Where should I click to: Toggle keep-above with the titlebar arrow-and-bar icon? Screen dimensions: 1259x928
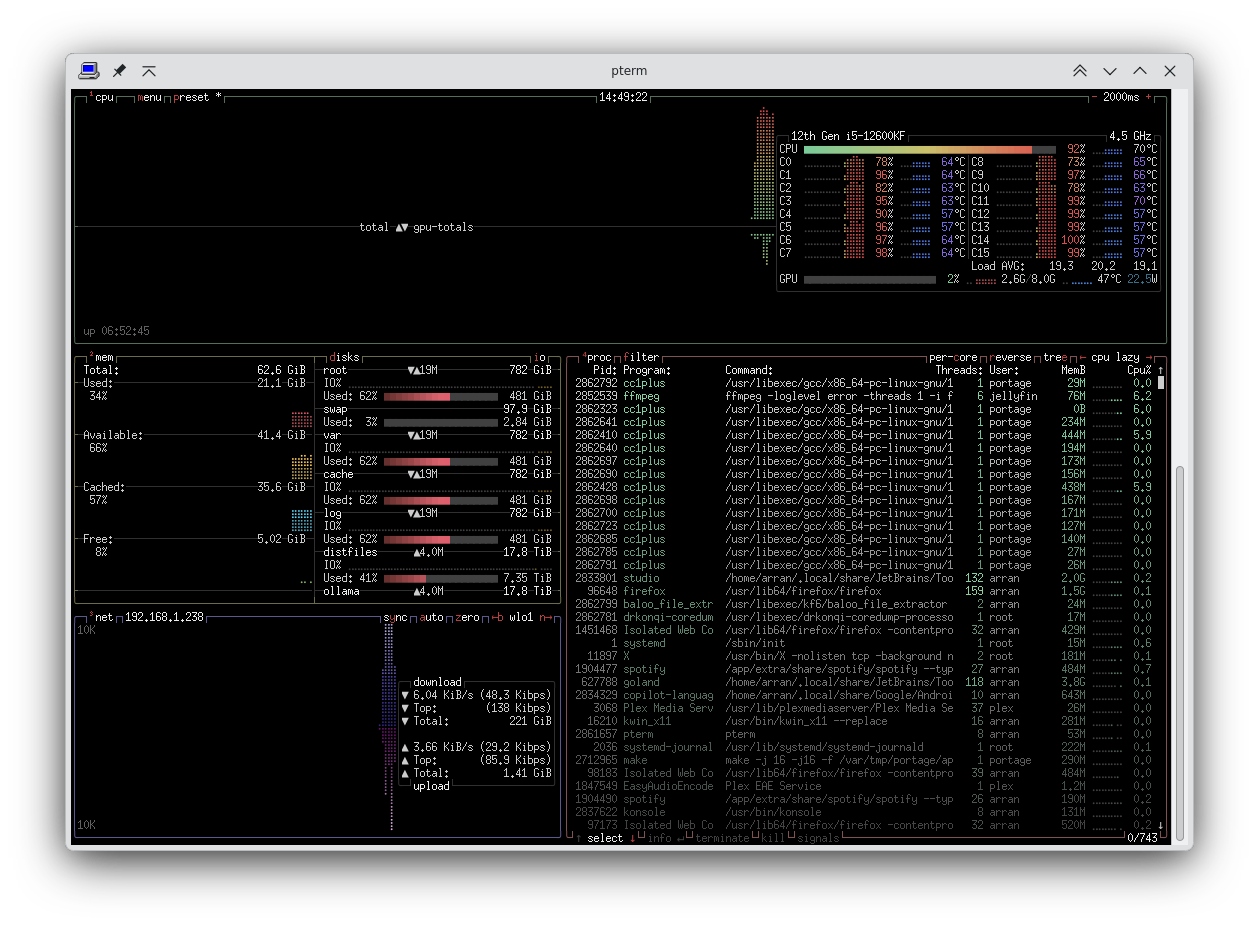pyautogui.click(x=149, y=71)
